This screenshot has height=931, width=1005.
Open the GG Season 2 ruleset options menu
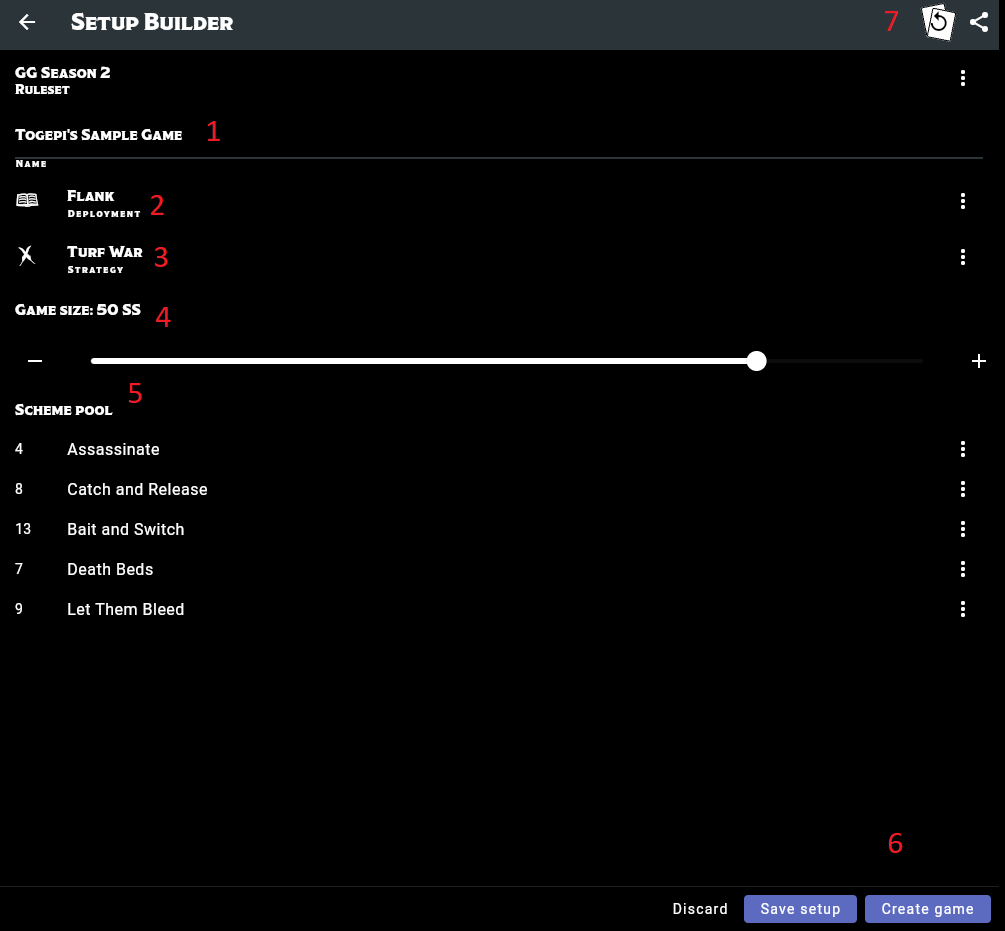coord(962,78)
